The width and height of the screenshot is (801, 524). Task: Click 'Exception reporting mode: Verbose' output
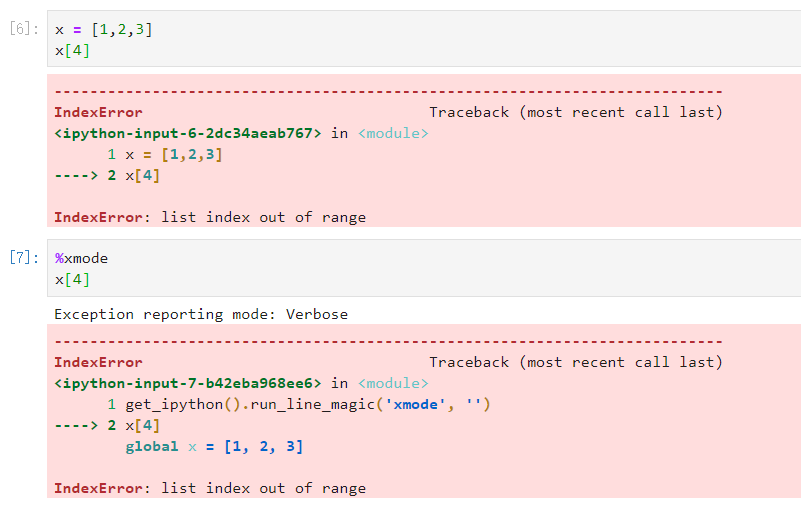201,314
